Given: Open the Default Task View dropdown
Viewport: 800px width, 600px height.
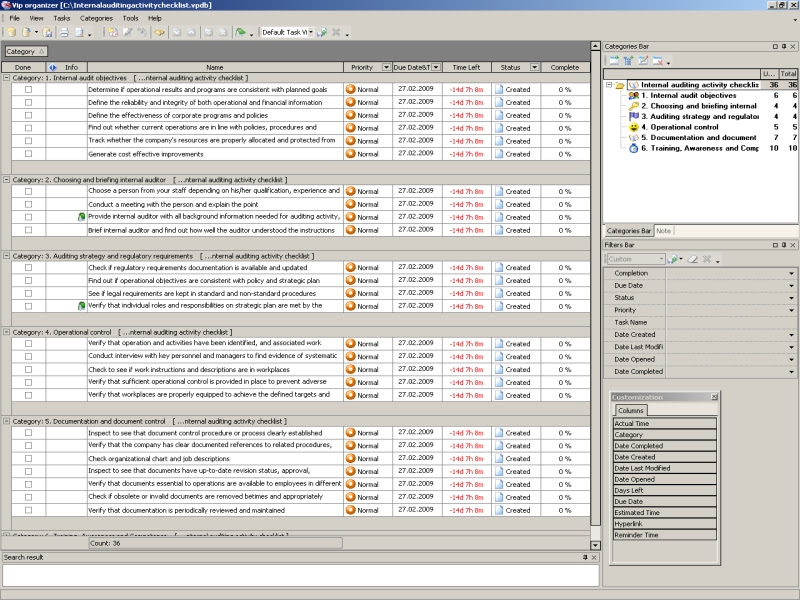Looking at the screenshot, I should (x=311, y=32).
